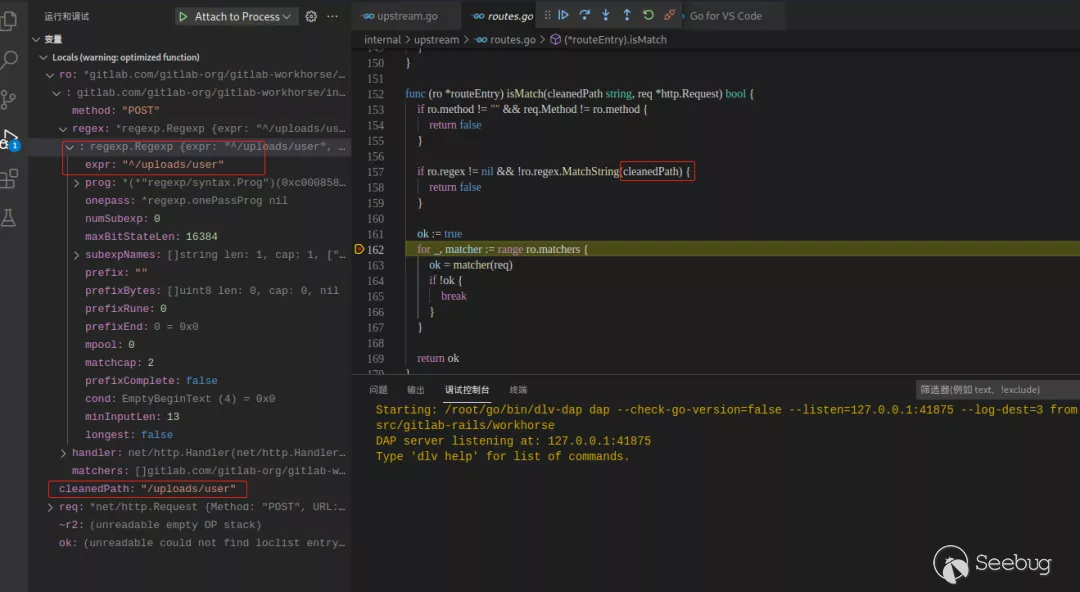Open the Search view in the activity bar
Viewport: 1080px width, 592px height.
10,60
